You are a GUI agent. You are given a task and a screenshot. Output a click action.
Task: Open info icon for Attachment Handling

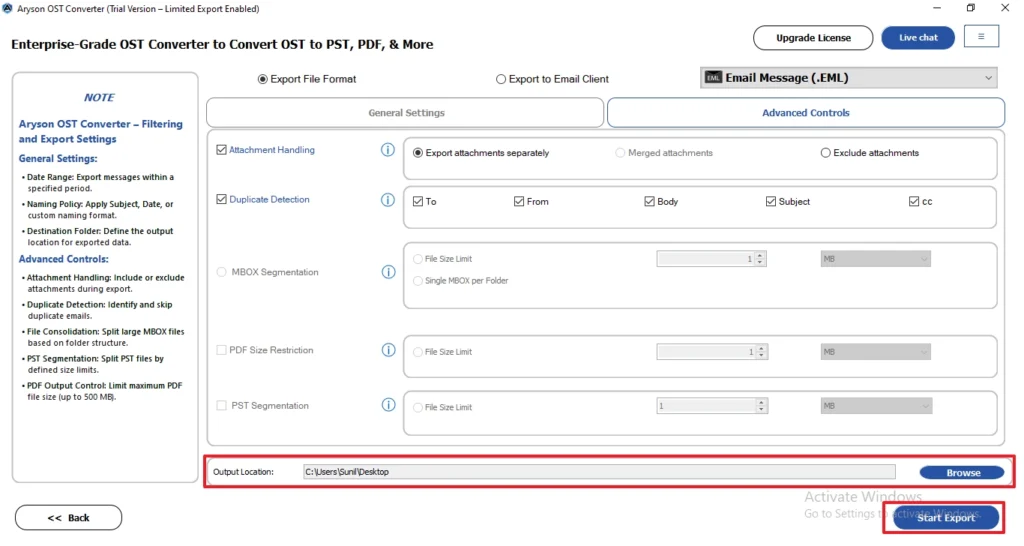tap(388, 150)
